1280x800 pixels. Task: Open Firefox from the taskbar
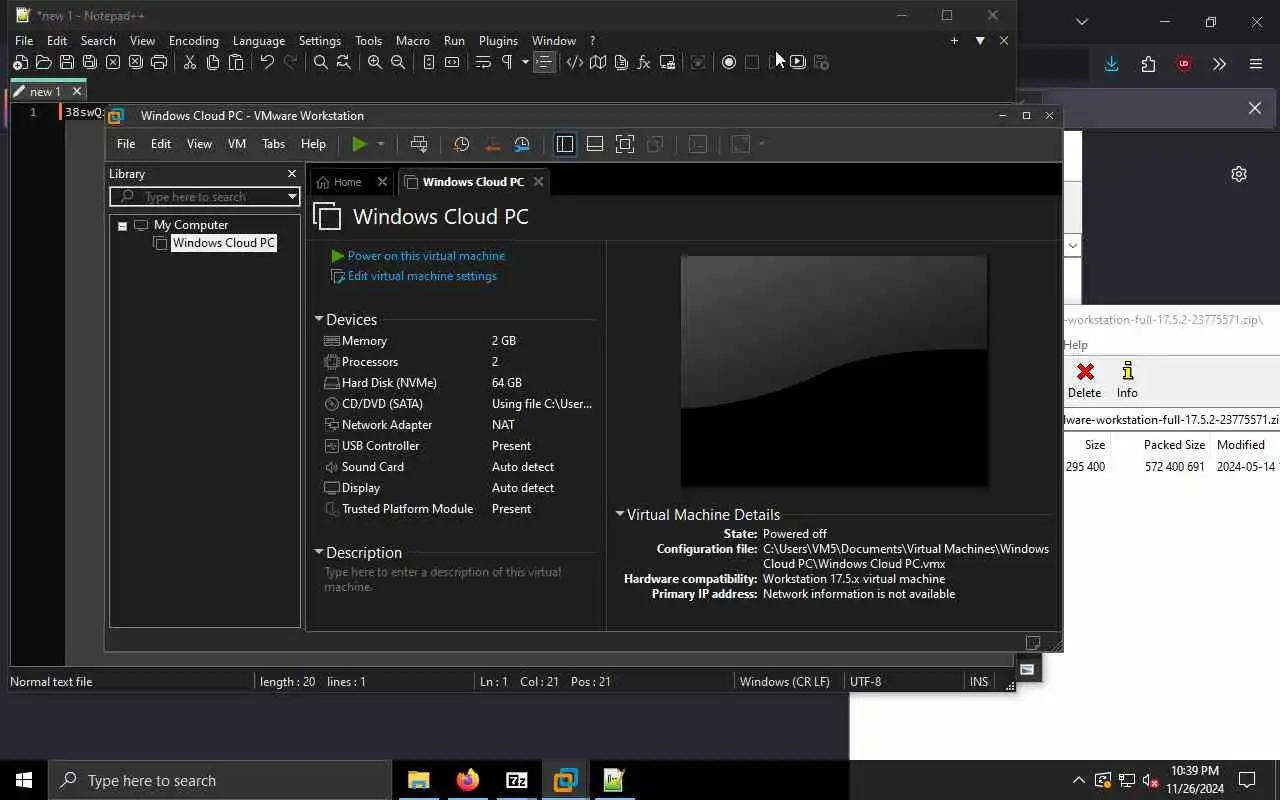468,780
